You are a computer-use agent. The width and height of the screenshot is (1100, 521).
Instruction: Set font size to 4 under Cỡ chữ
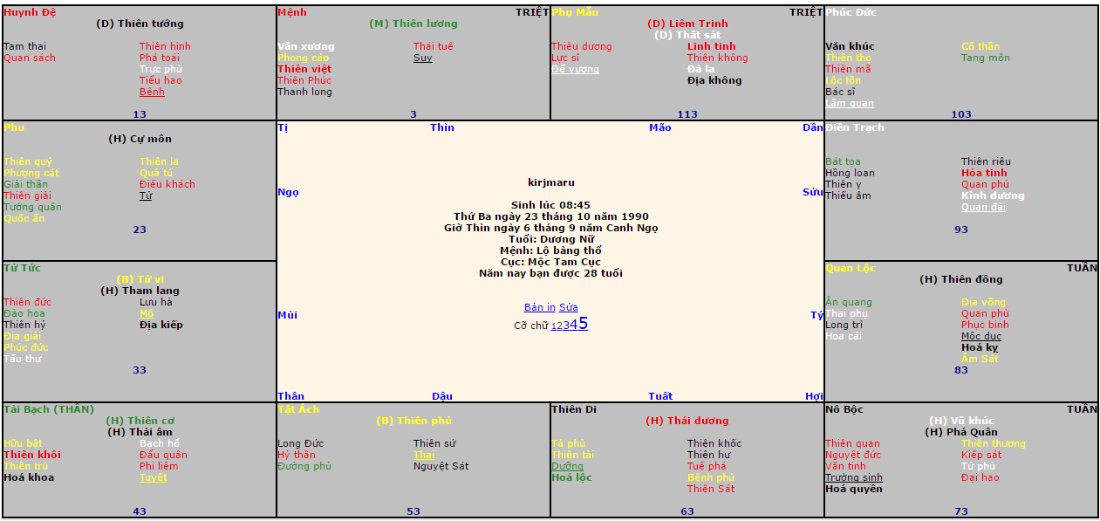[574, 325]
